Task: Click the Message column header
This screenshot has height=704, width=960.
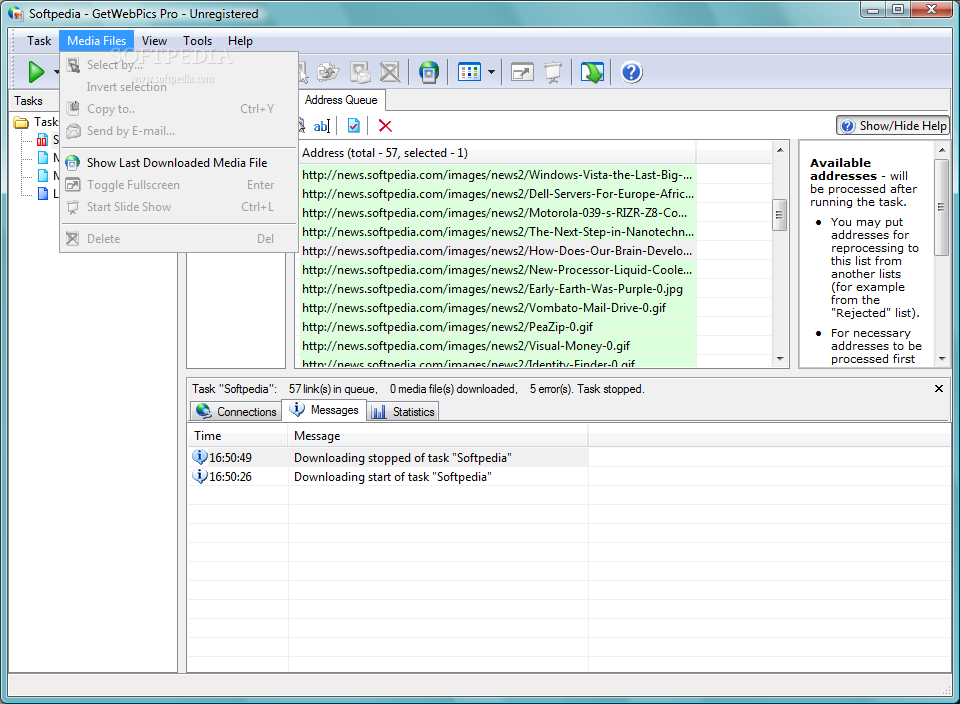Action: (x=438, y=436)
